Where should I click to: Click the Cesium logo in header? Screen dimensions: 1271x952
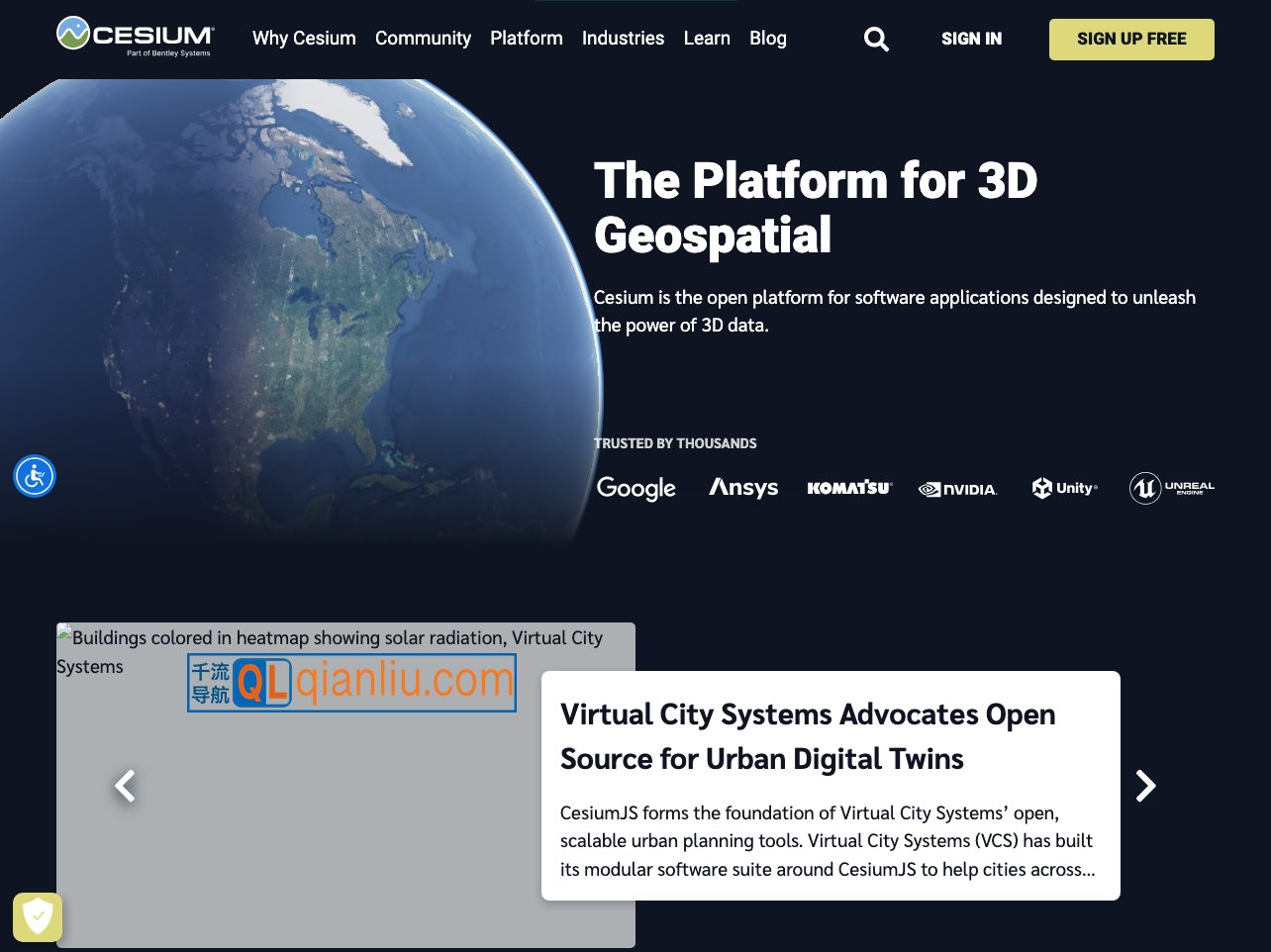coord(135,37)
